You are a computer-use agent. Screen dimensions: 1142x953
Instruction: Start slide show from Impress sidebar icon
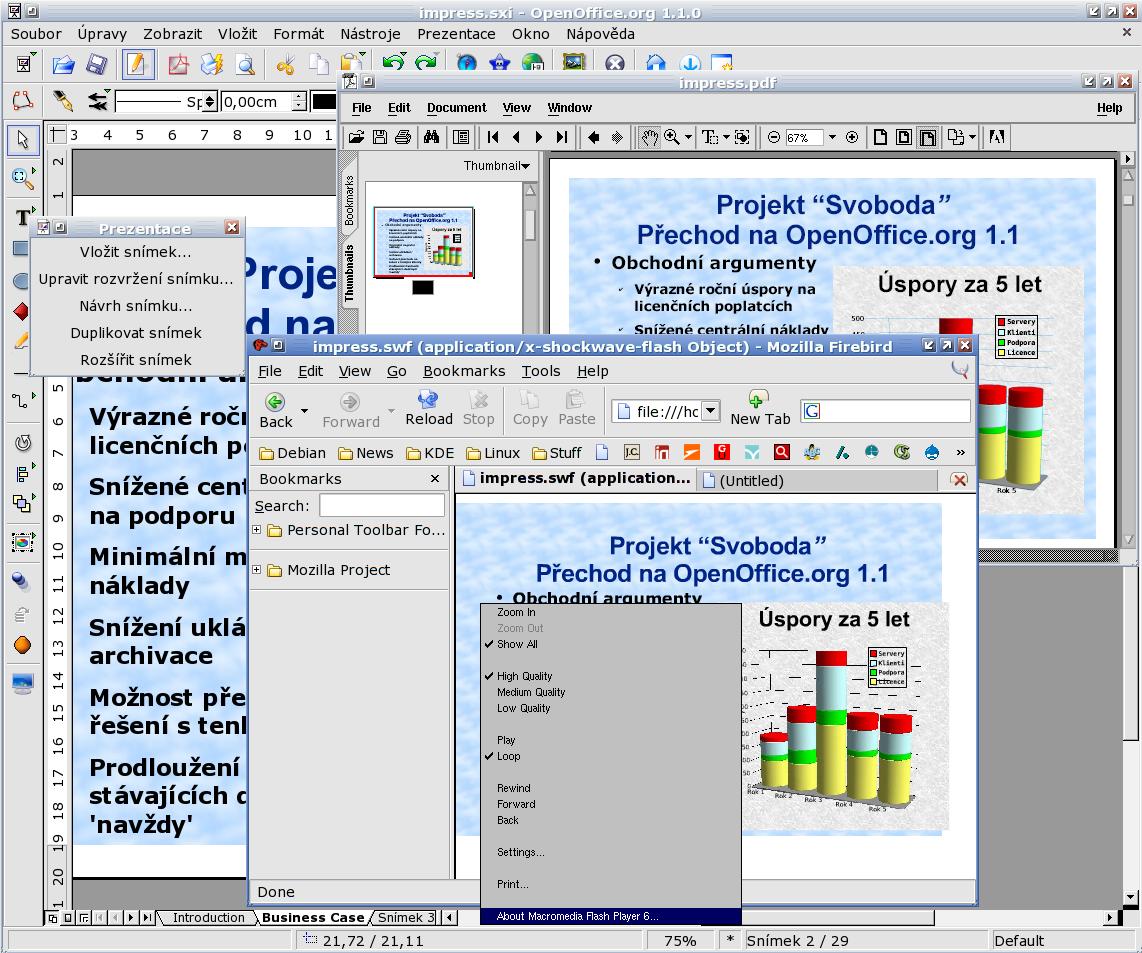[23, 683]
